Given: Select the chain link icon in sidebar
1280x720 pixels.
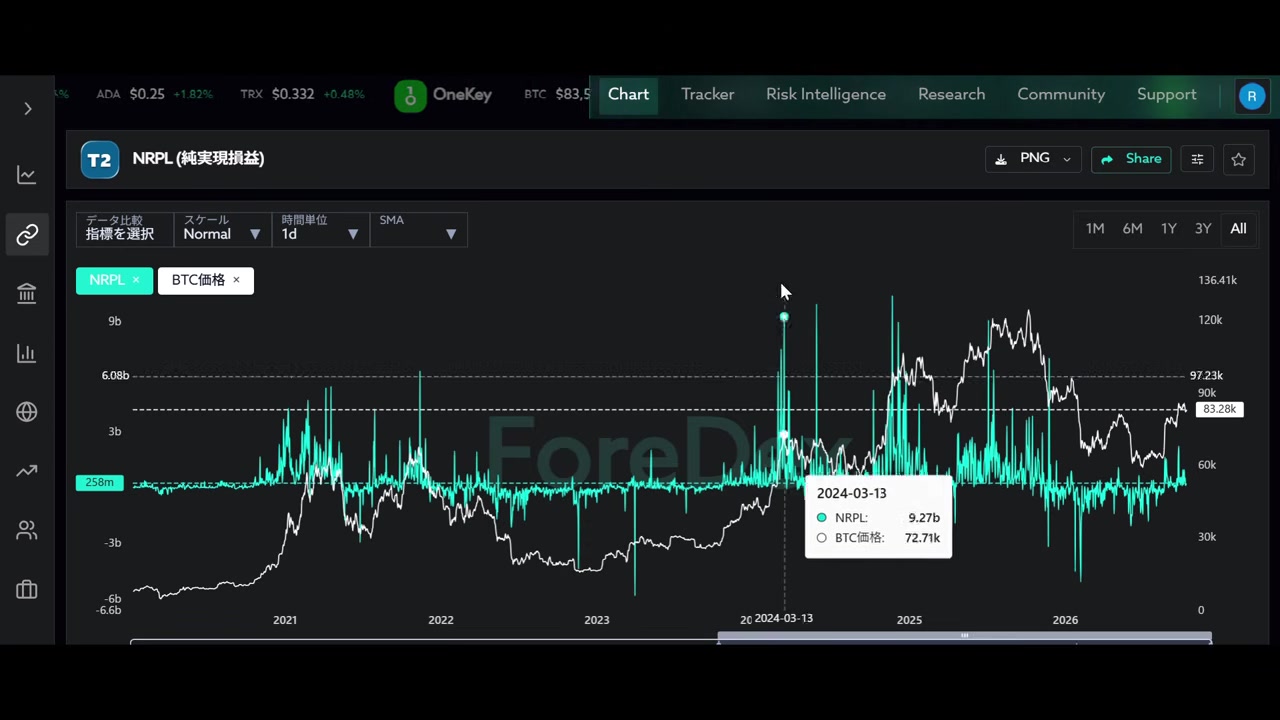Looking at the screenshot, I should coord(27,234).
